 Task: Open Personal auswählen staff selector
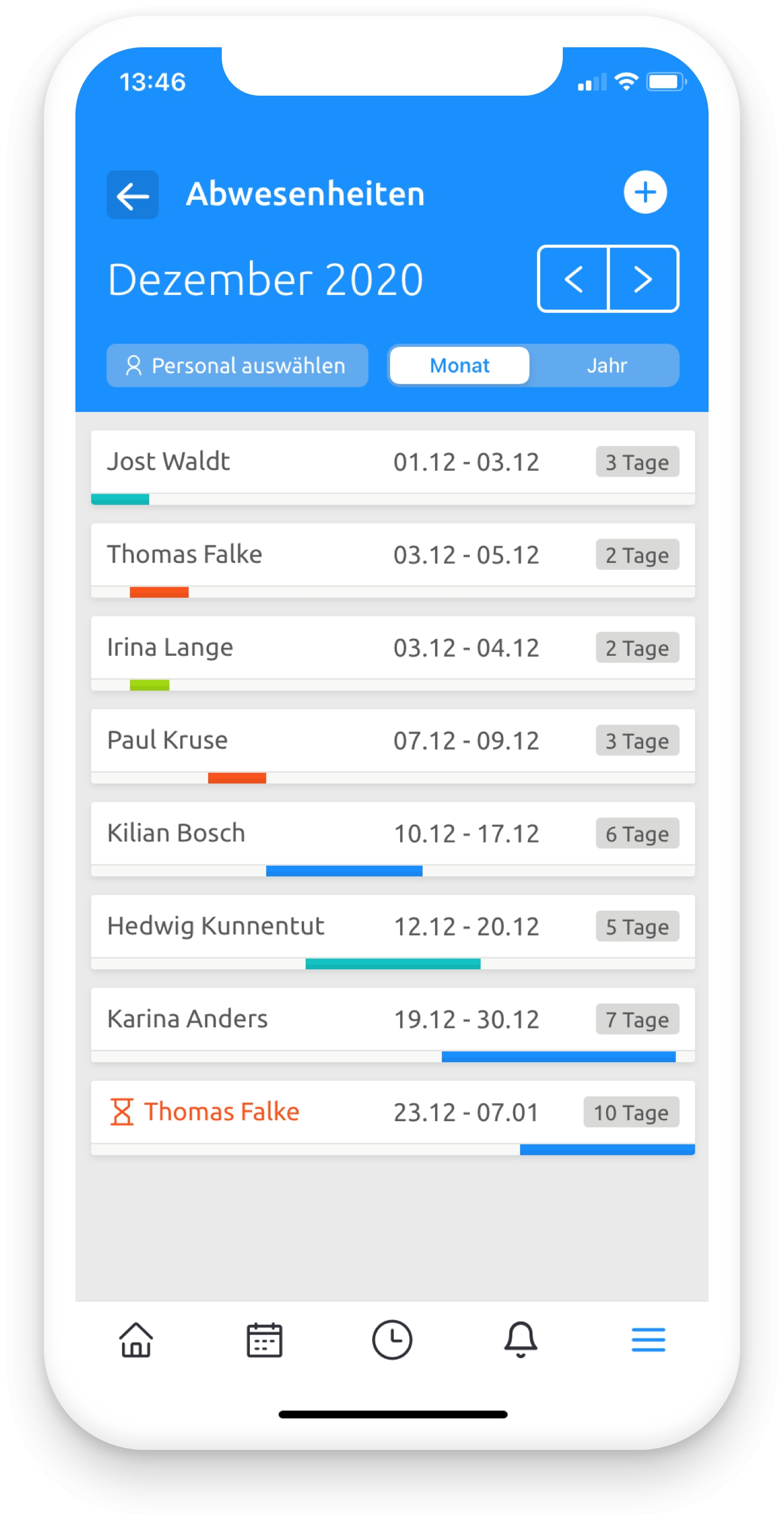237,365
